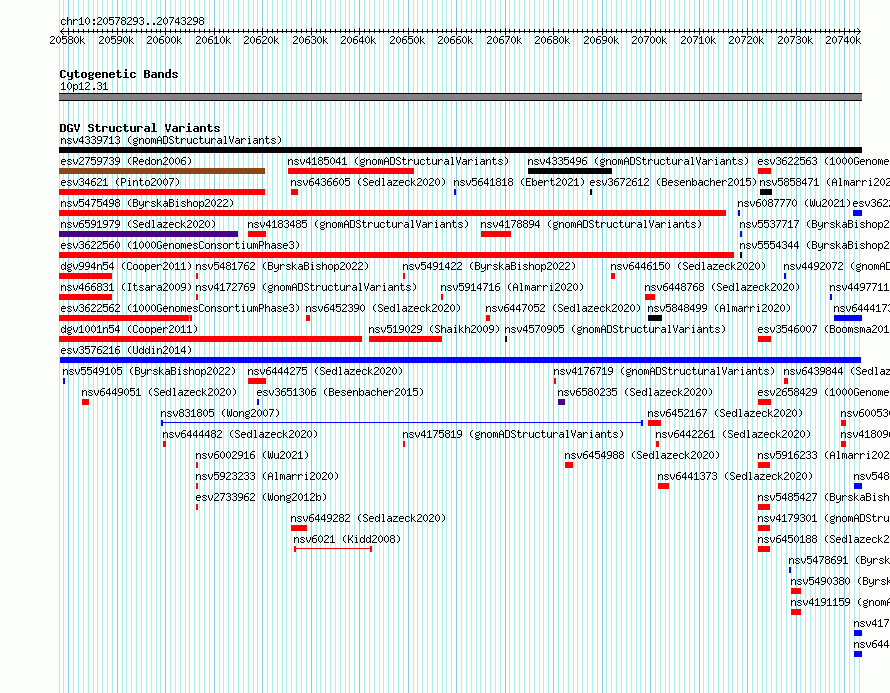Viewport: 890px width, 693px height.
Task: Click the 20660k ruler position label
Action: pos(455,40)
